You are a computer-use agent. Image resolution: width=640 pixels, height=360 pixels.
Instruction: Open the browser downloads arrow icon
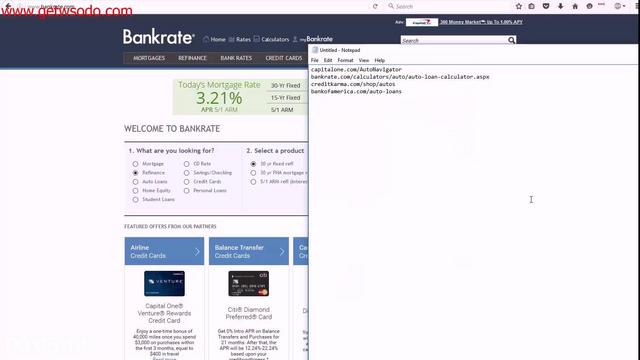coord(560,6)
